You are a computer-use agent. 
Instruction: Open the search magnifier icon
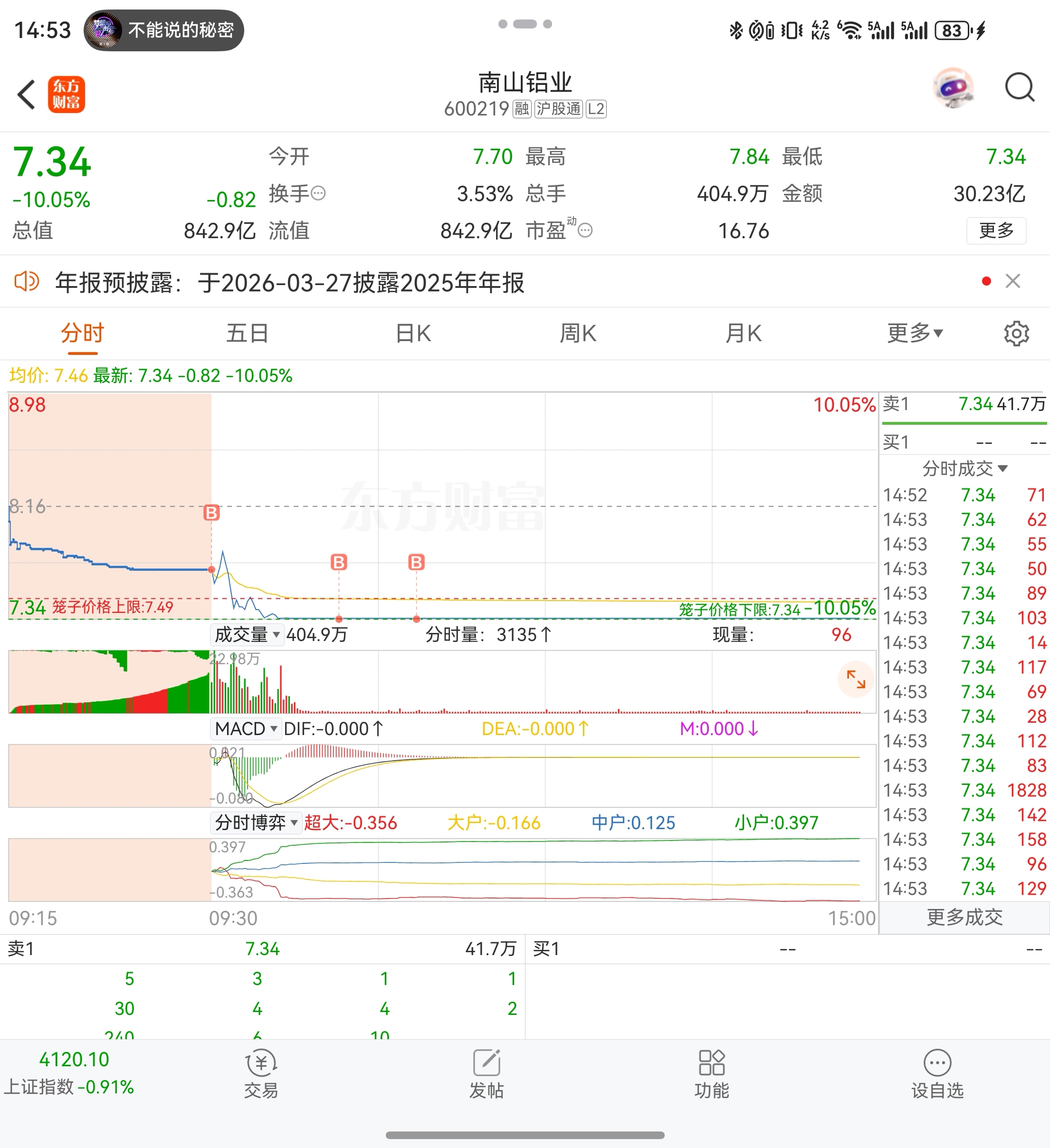tap(1019, 88)
